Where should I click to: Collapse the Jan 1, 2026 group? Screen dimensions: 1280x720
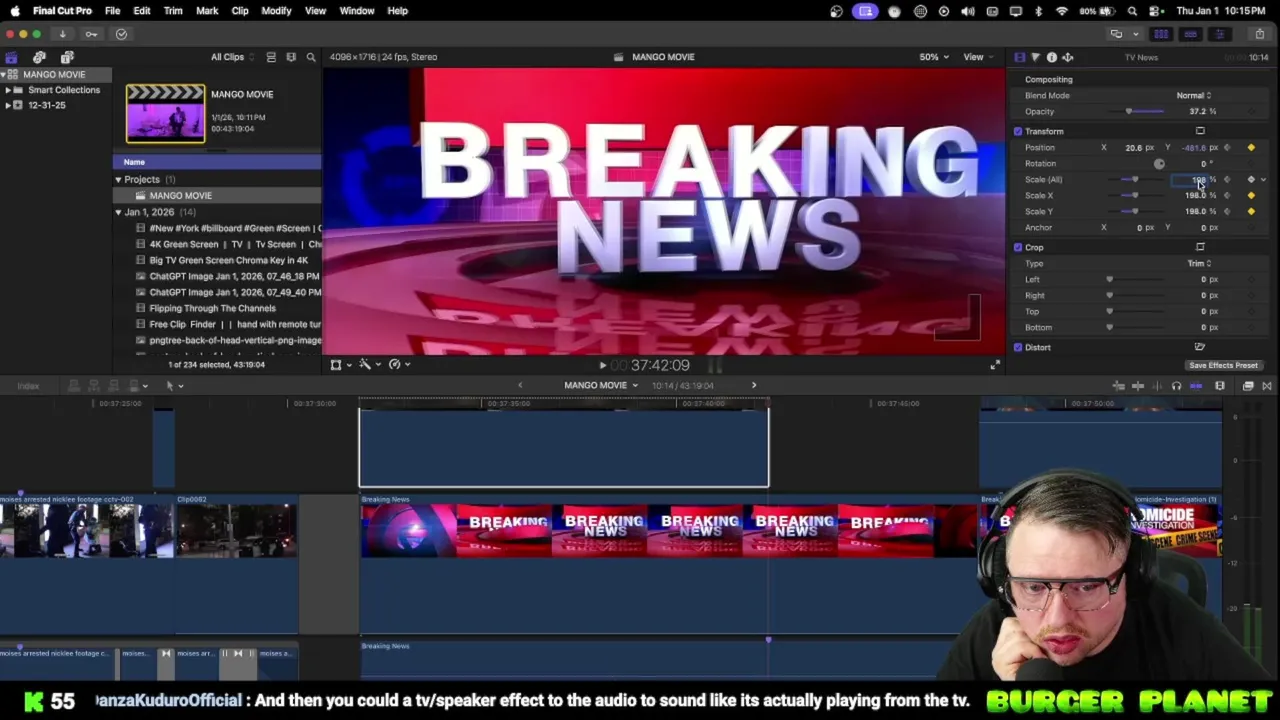pos(118,212)
